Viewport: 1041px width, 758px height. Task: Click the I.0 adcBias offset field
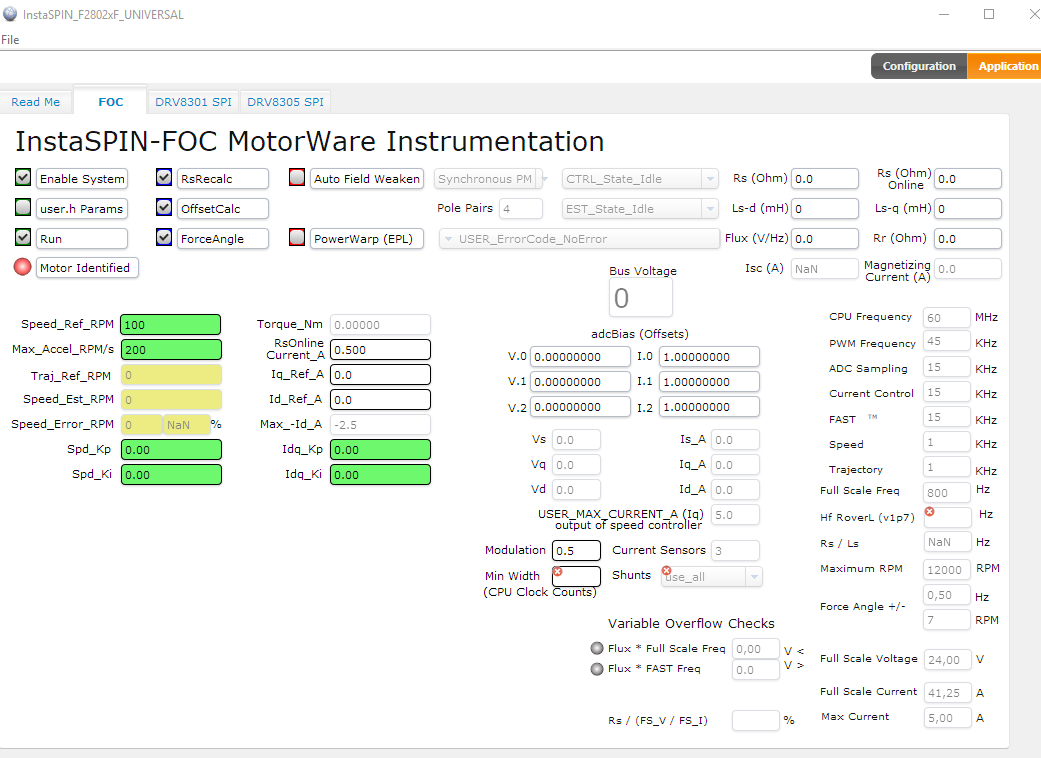pos(709,356)
